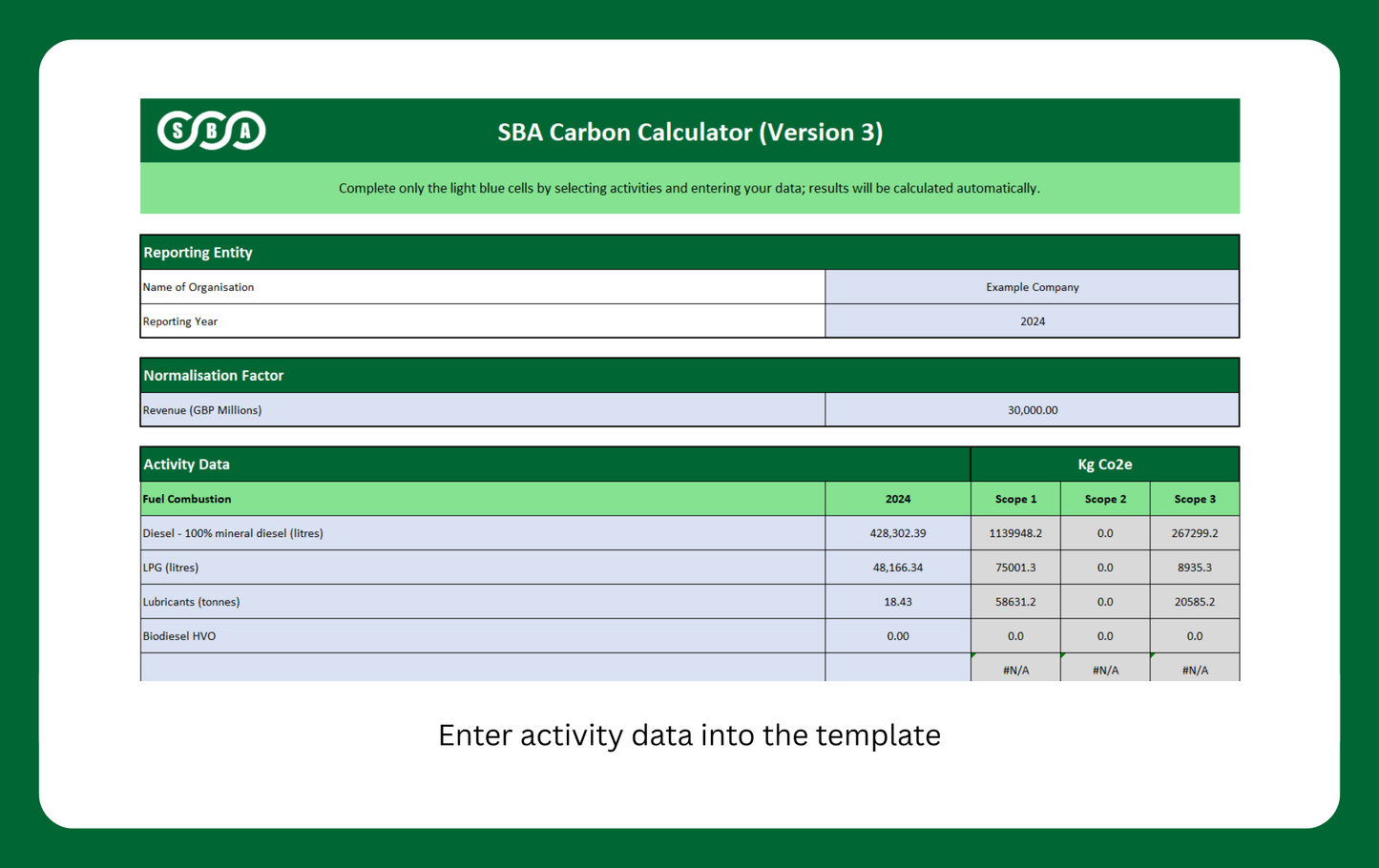1379x868 pixels.
Task: Select the Reporting Entity section header
Action: coord(690,253)
